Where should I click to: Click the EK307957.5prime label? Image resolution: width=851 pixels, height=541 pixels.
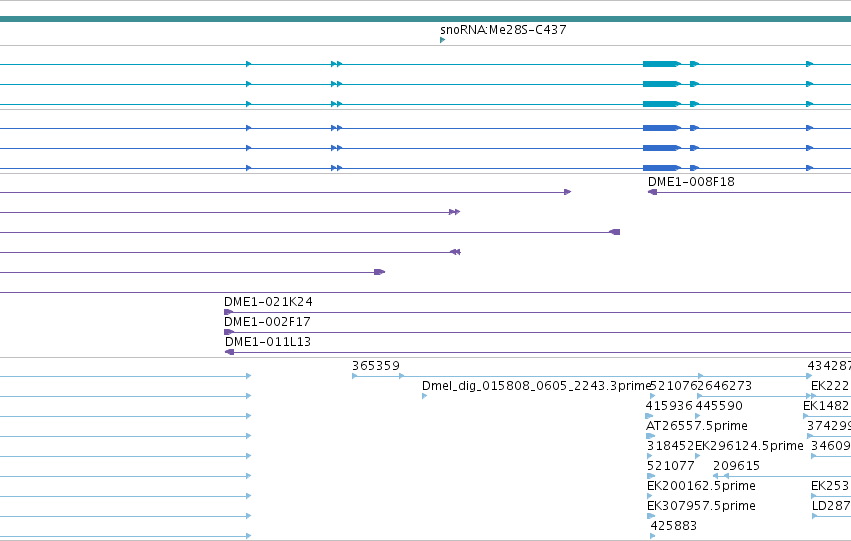pos(701,506)
